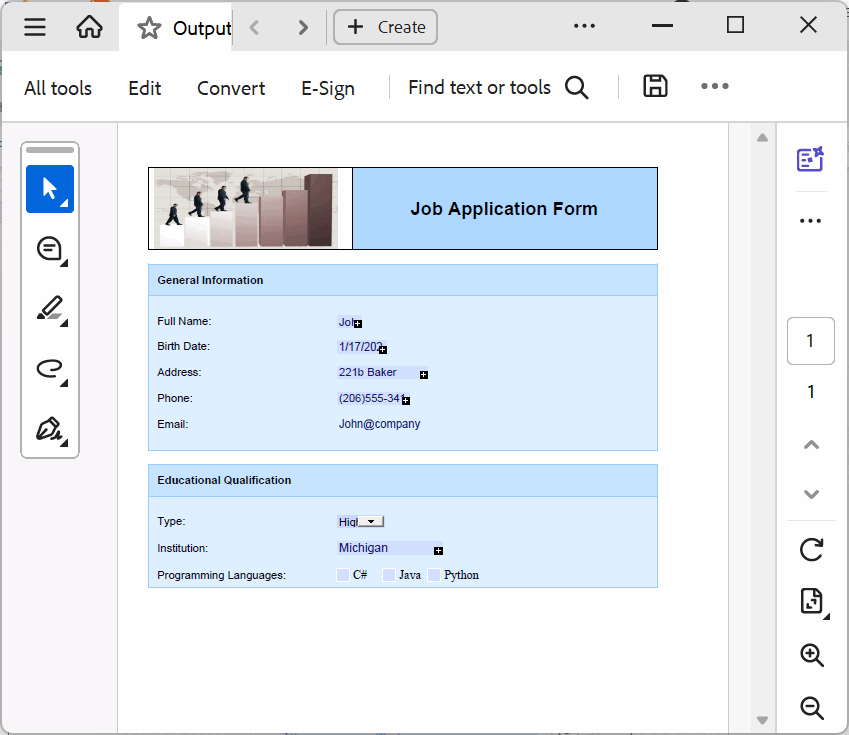
Task: Save the document with floppy icon
Action: coord(655,86)
